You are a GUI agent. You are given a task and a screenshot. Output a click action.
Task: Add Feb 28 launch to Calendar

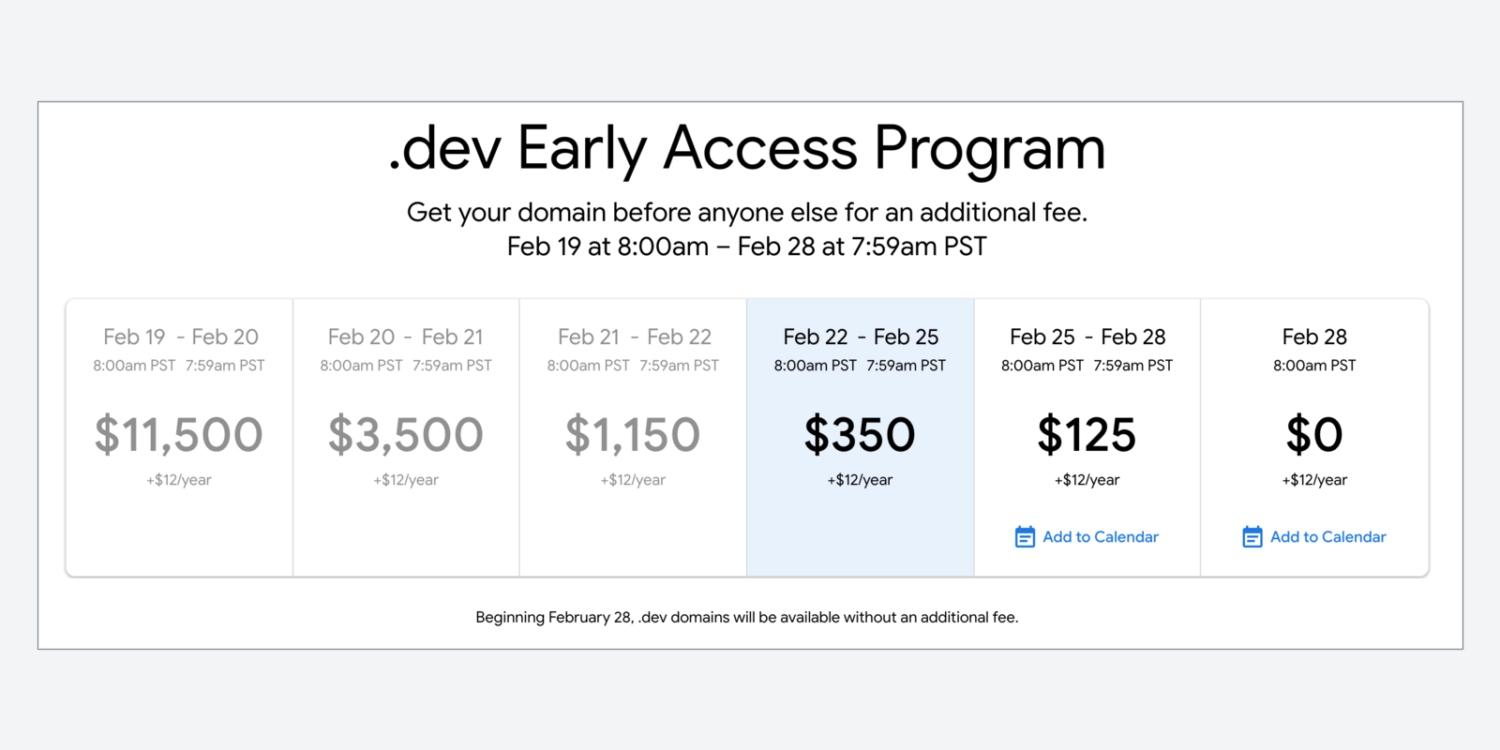[x=1314, y=537]
